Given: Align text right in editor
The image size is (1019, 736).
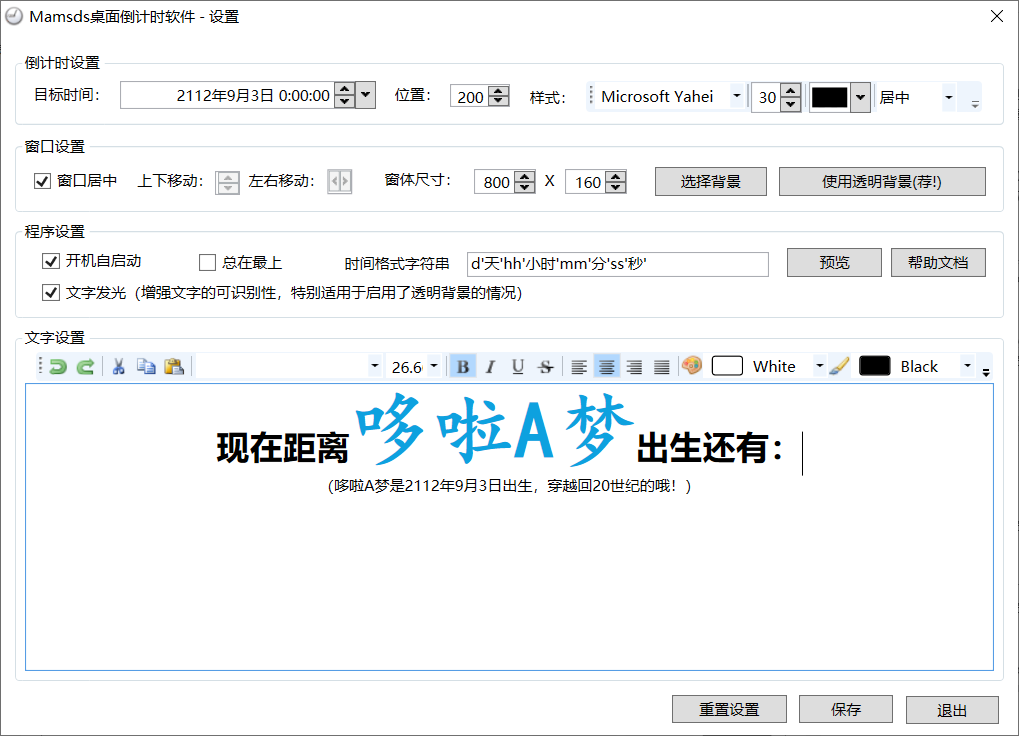Looking at the screenshot, I should point(634,366).
